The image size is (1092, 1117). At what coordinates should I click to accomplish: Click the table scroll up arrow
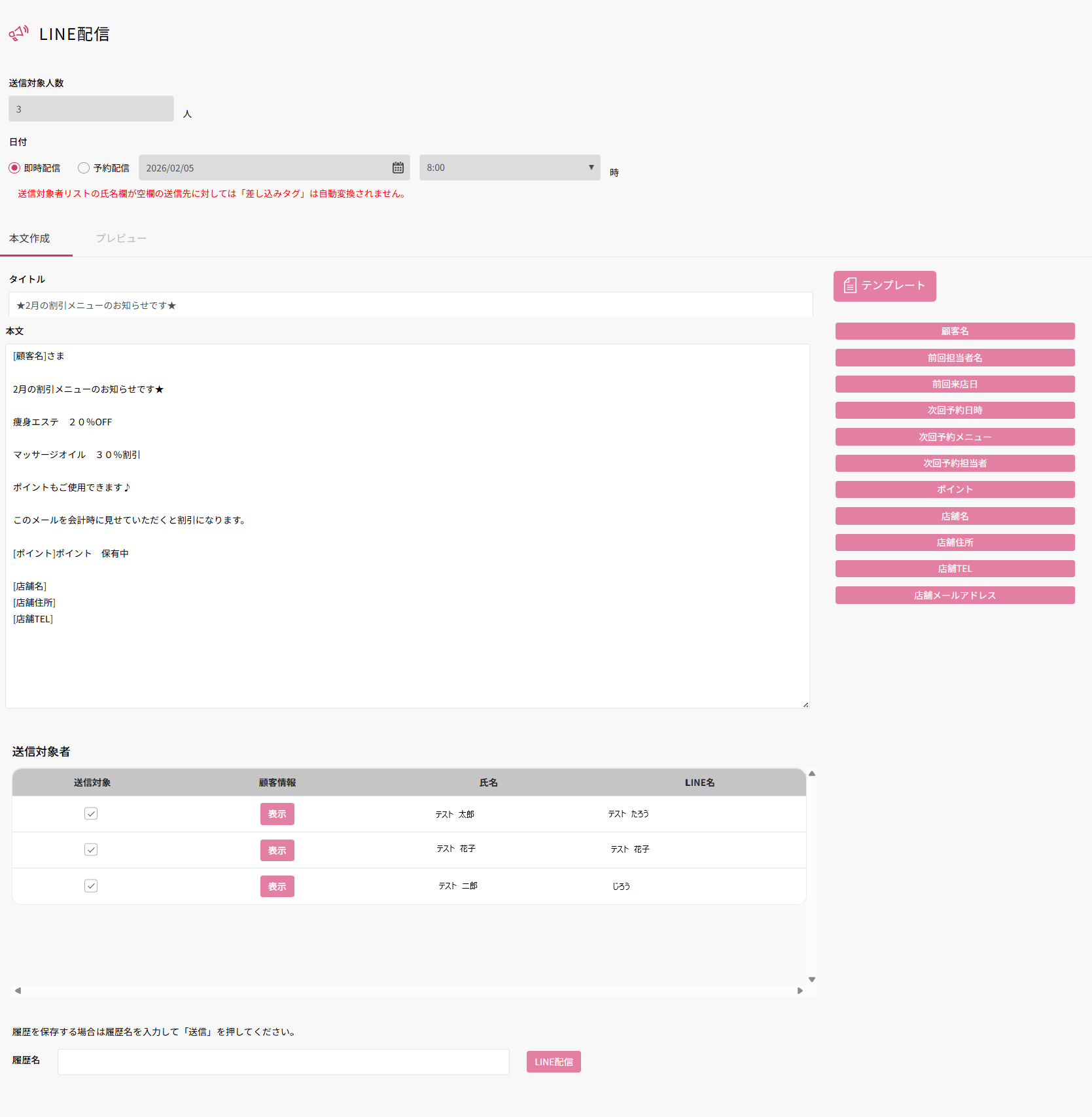(811, 773)
